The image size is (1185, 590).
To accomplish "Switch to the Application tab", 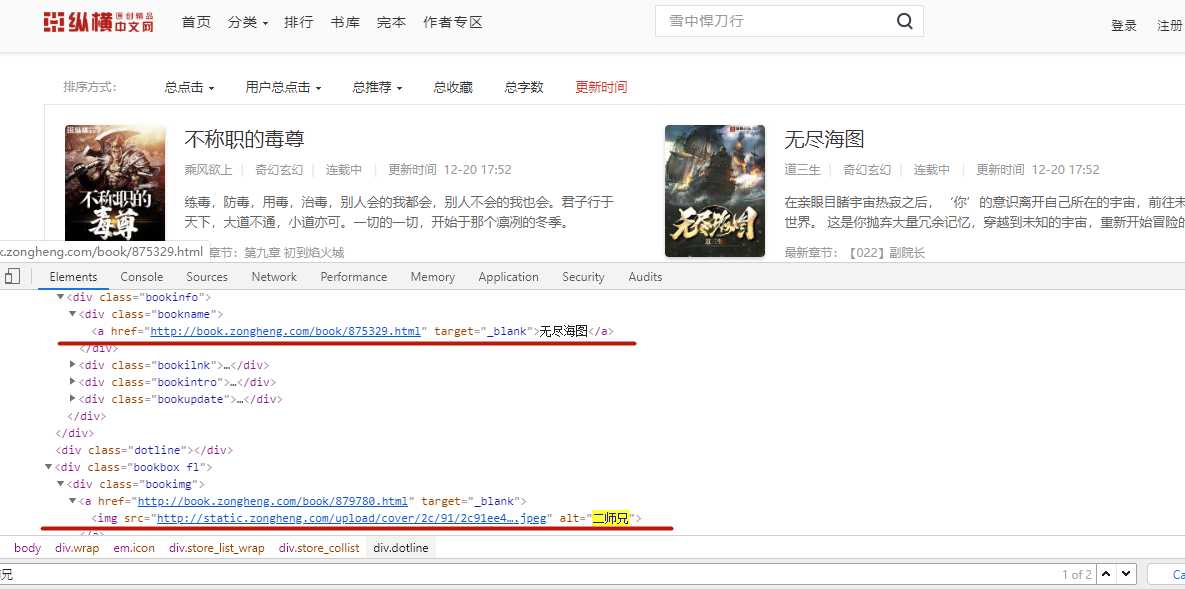I will 508,276.
